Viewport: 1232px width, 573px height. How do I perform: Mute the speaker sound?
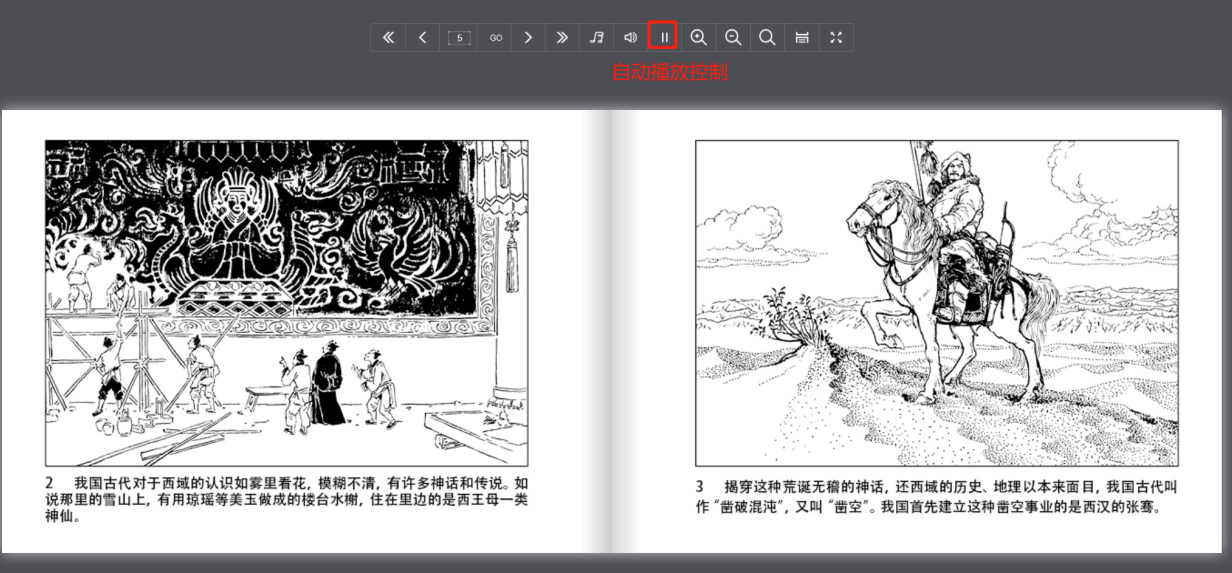point(630,38)
